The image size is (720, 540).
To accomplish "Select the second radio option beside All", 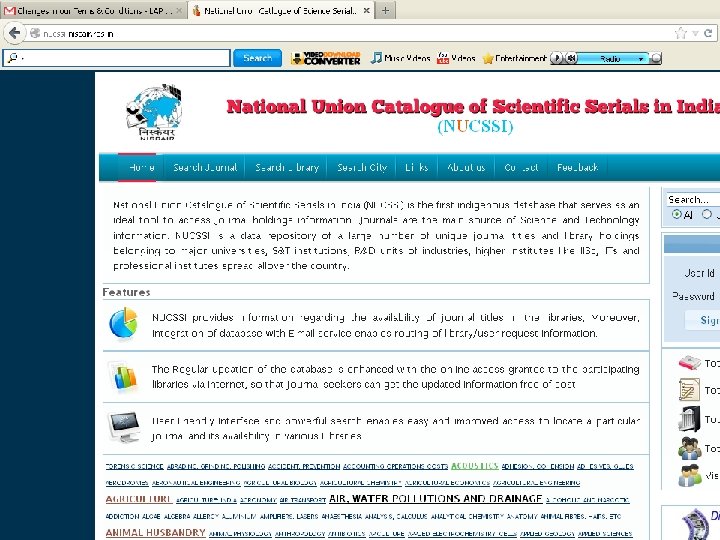I will pyautogui.click(x=707, y=214).
